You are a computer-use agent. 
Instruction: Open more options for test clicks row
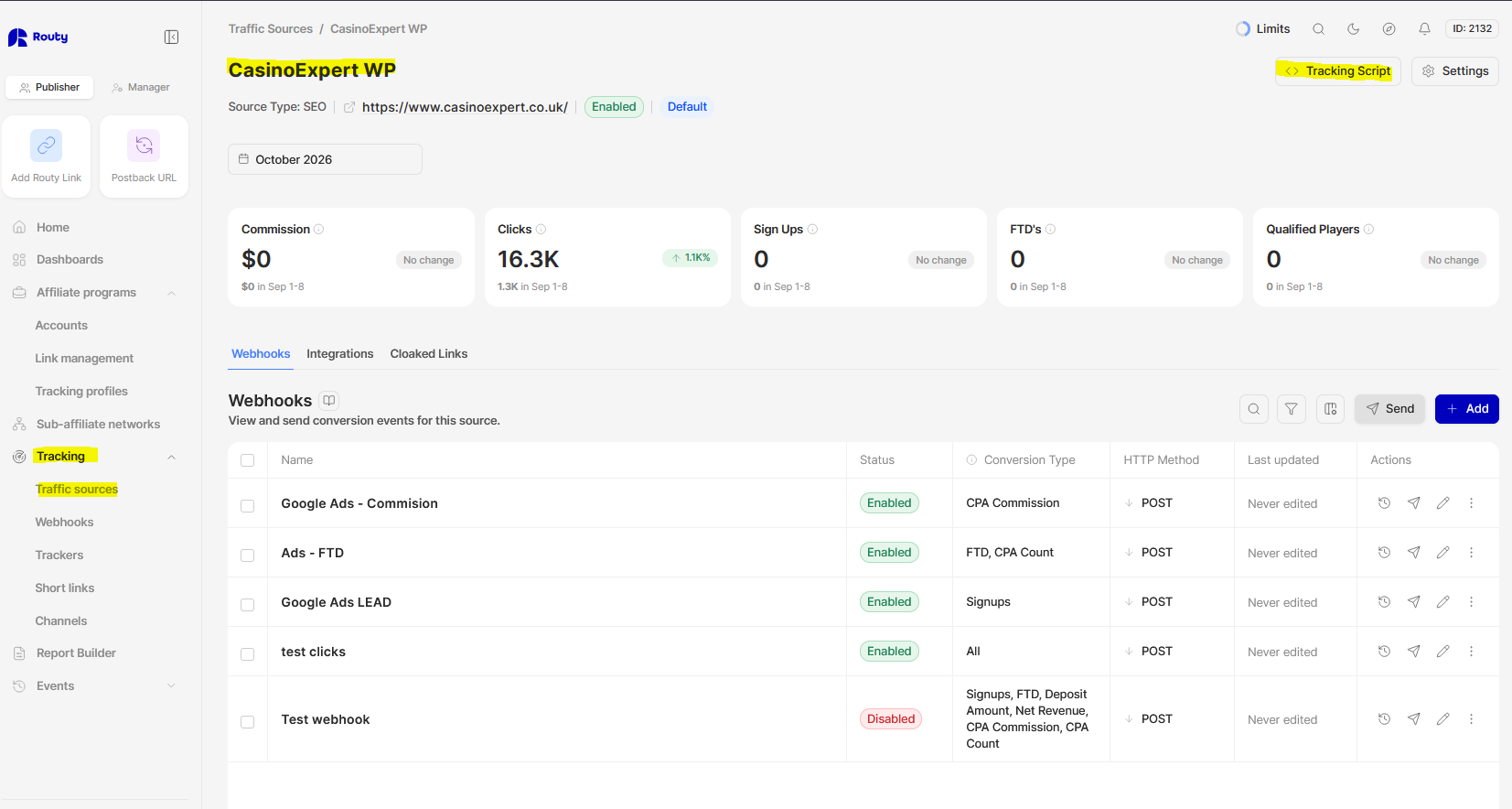coord(1471,652)
